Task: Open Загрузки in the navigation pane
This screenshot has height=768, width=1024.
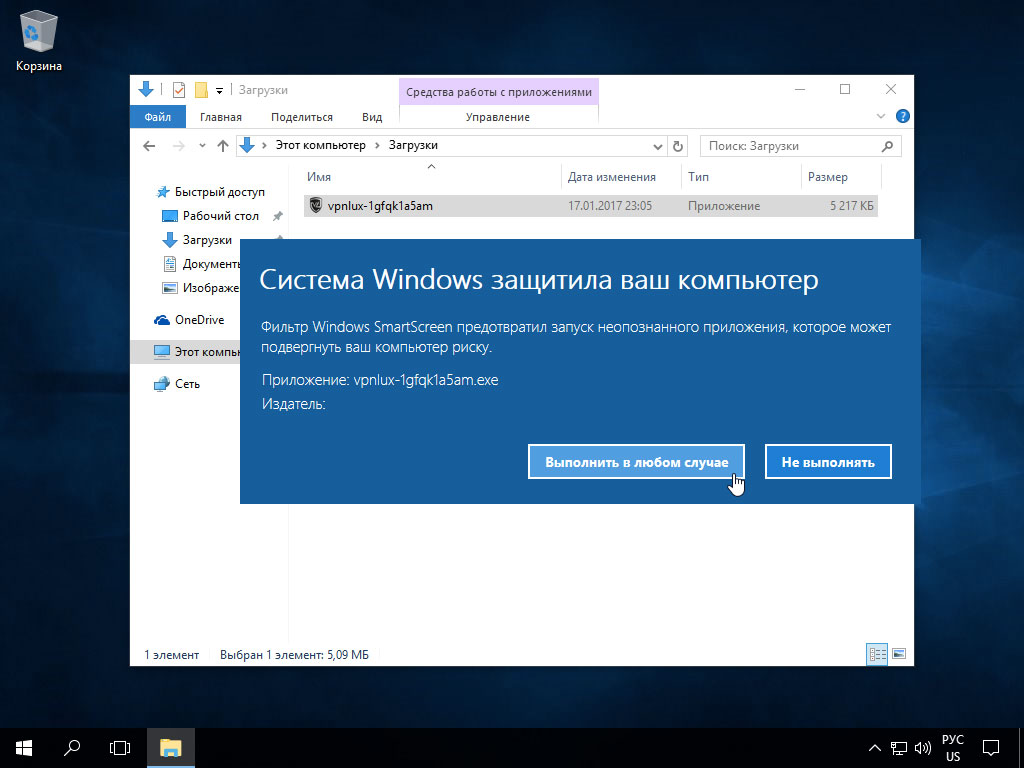Action: click(x=207, y=240)
